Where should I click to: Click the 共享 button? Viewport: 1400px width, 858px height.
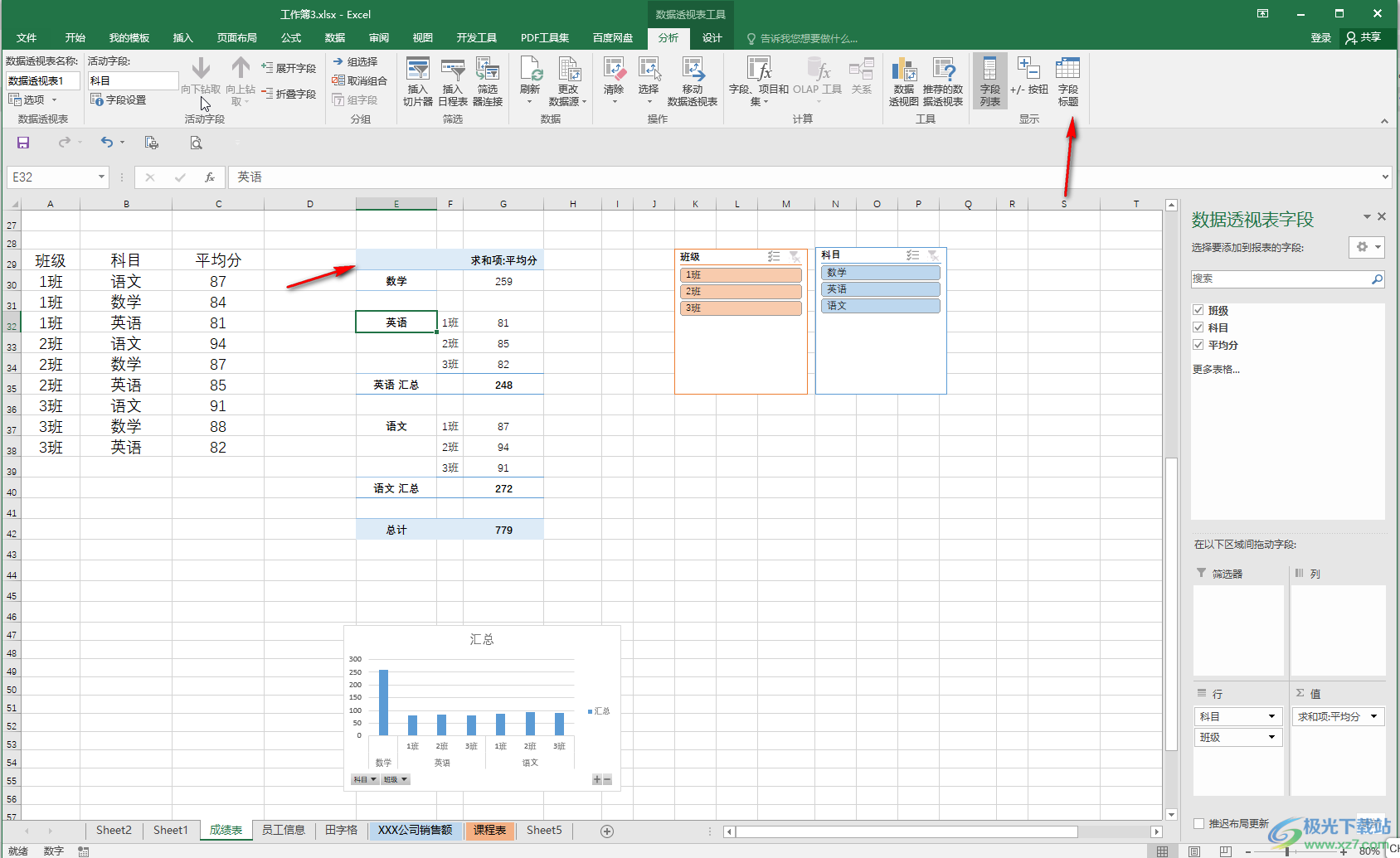coord(1364,38)
